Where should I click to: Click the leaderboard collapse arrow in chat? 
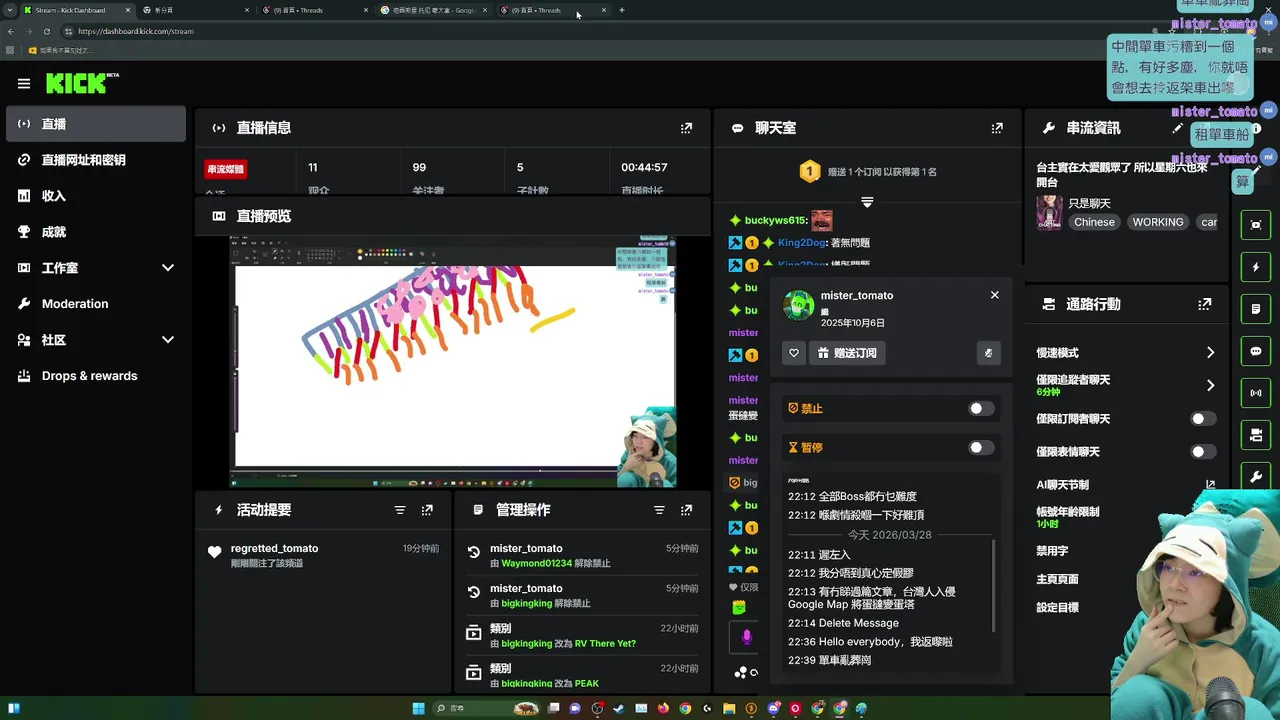pyautogui.click(x=867, y=202)
